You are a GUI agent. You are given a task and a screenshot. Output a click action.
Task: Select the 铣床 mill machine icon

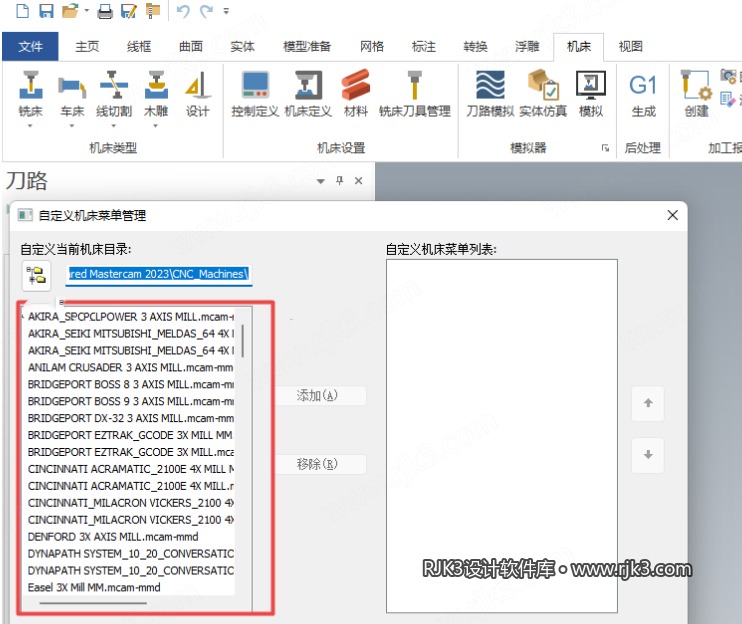pyautogui.click(x=31, y=94)
